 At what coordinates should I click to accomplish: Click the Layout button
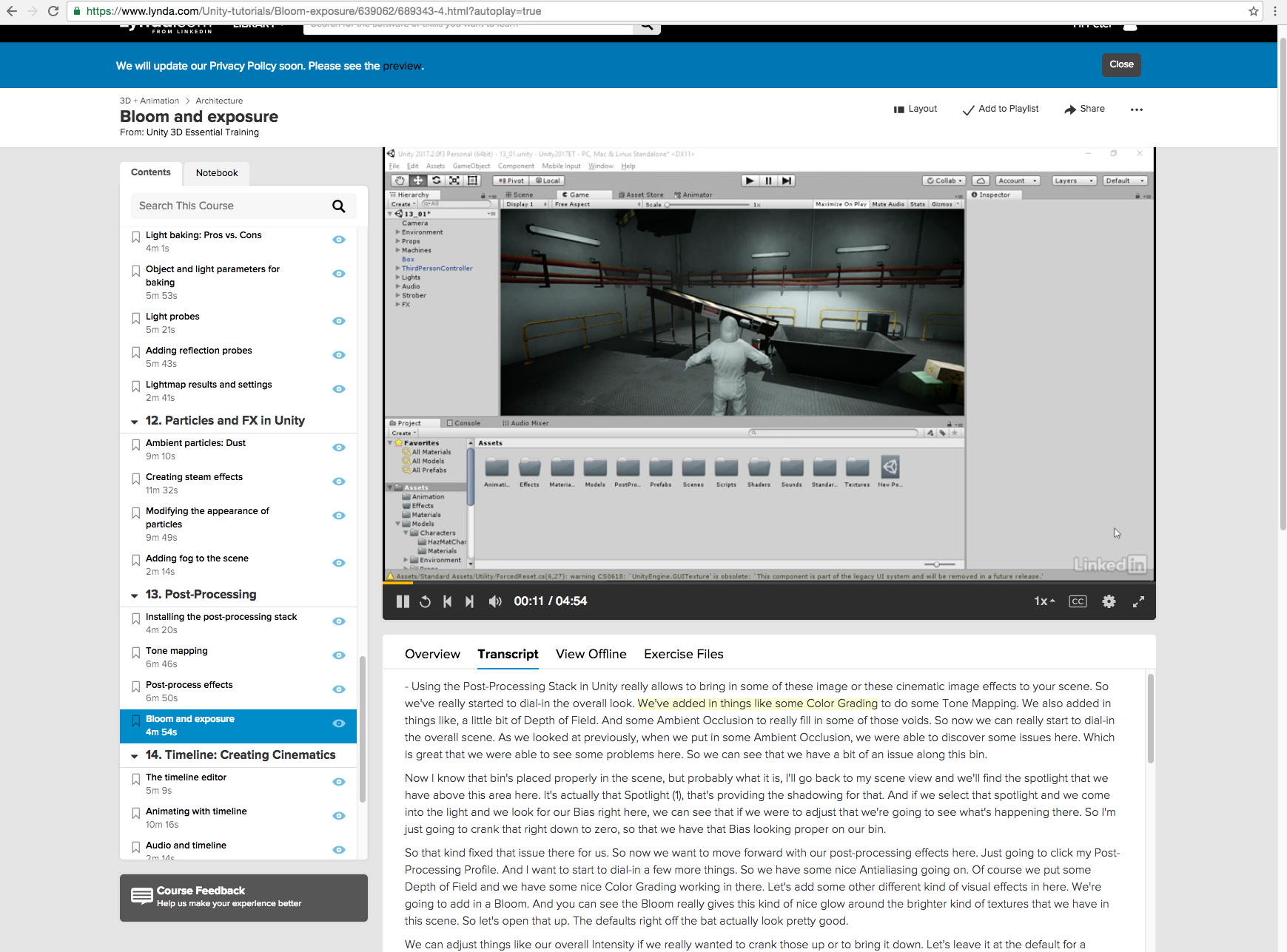tap(915, 109)
